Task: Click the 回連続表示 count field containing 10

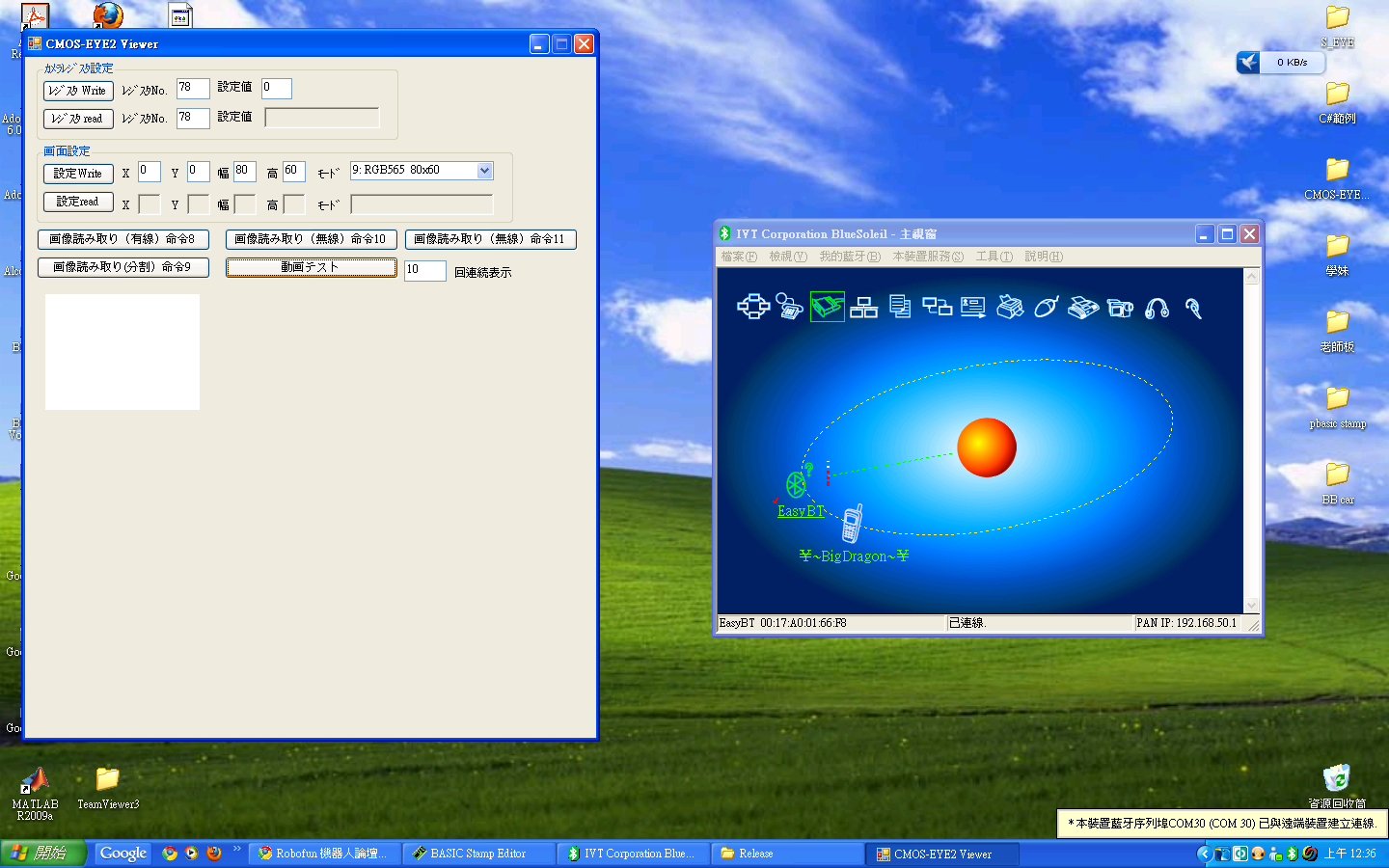Action: point(425,271)
